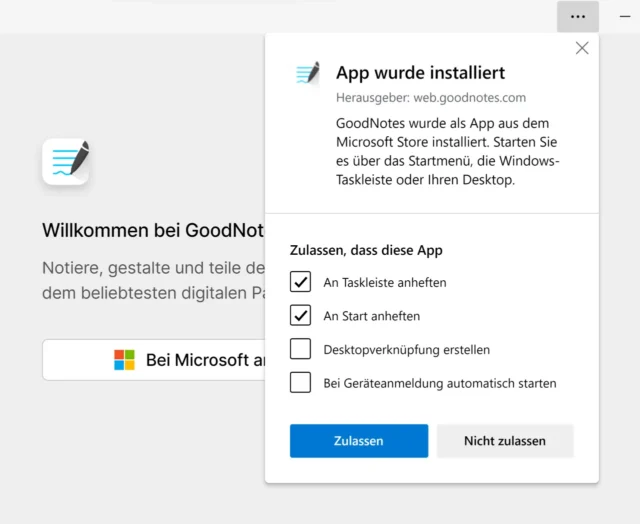
Task: Click the 'App wurde installiert' title
Action: click(x=420, y=73)
